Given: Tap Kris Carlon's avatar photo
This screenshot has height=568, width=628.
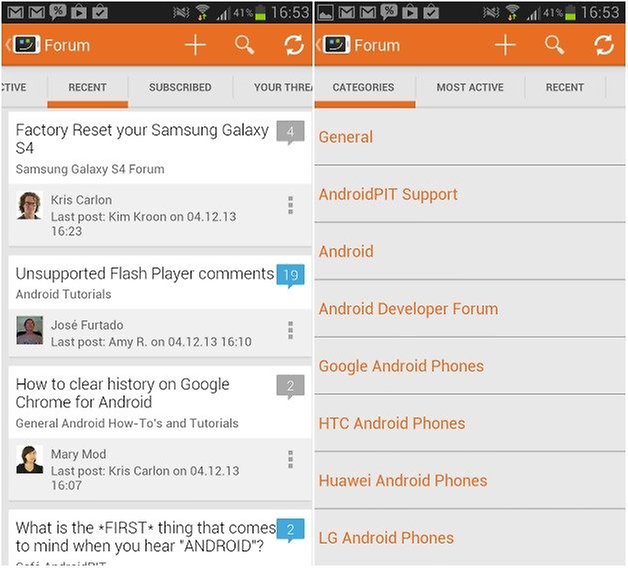Looking at the screenshot, I should 29,206.
